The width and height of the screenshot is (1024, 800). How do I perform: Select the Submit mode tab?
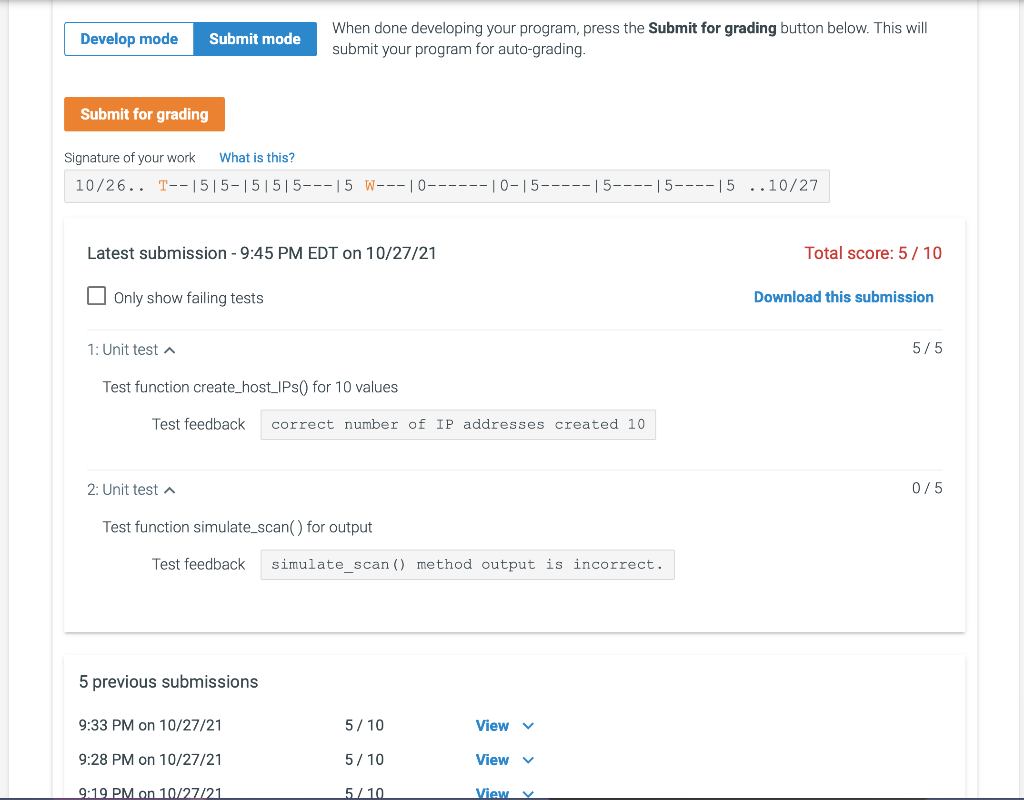[x=255, y=38]
